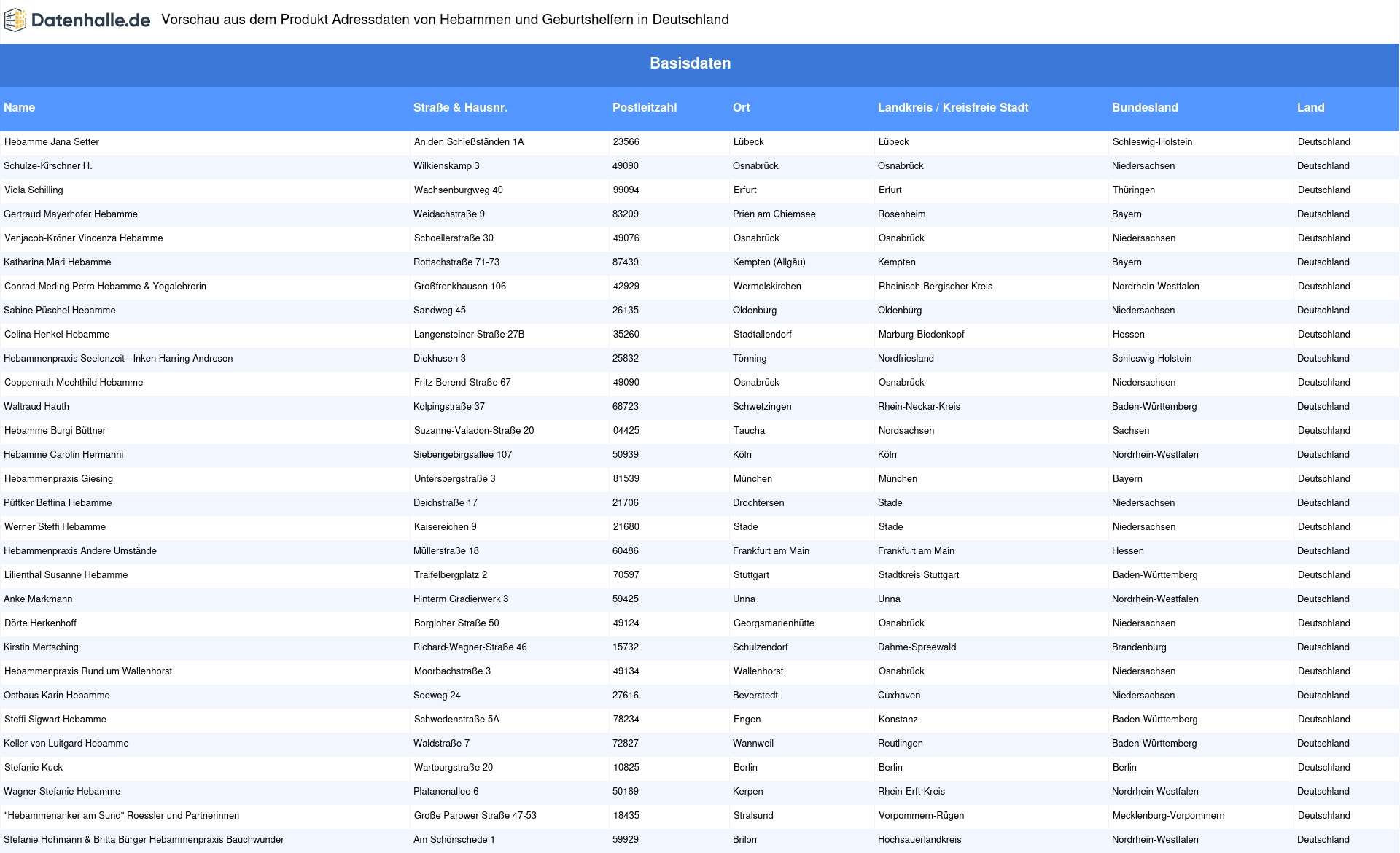Screen dimensions: 1400x853
Task: Click the address Große Parower Straße 47-53
Action: click(x=475, y=816)
